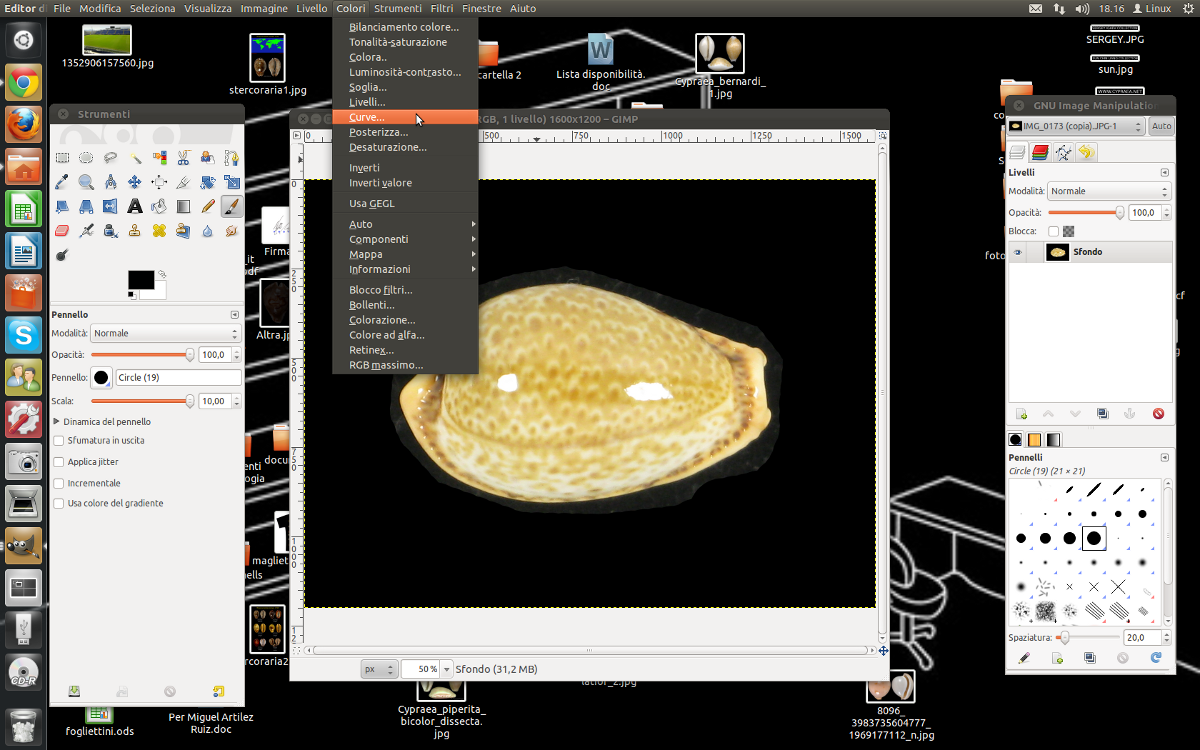Open image selector IMG_0173 dropdown
This screenshot has height=750, width=1200.
tap(1076, 126)
